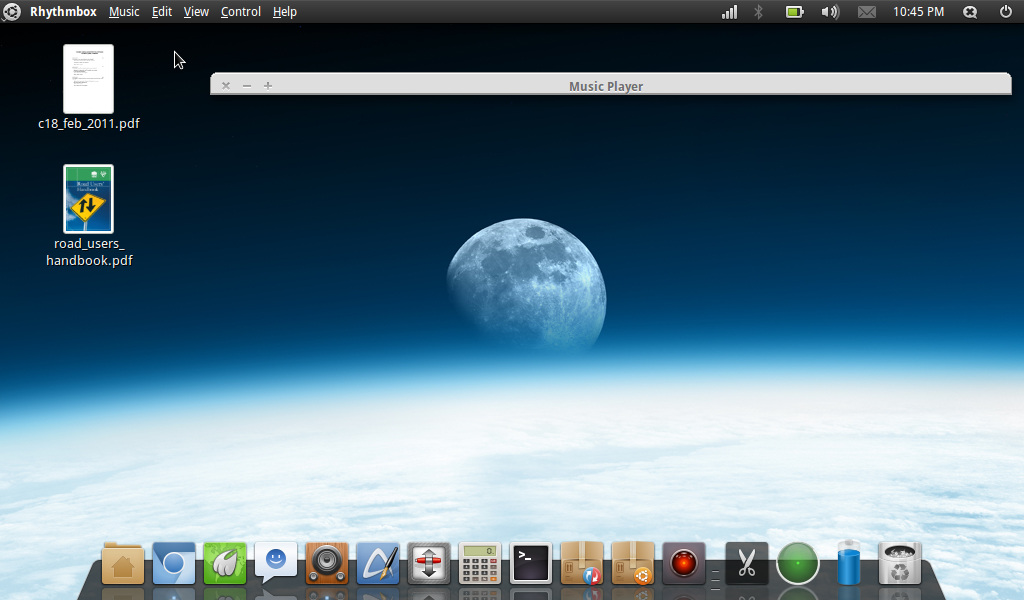
Task: Maximize the Music Player window with plus button
Action: (268, 86)
